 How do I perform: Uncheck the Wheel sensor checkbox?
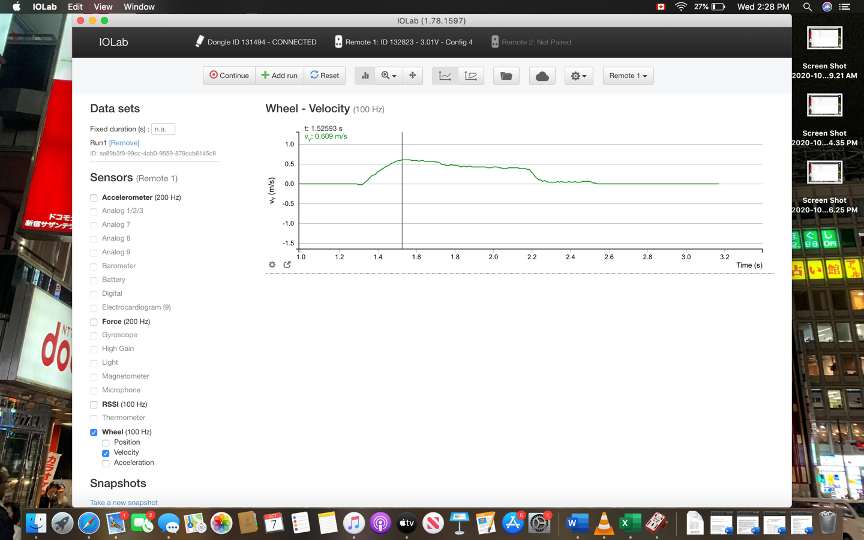click(x=94, y=432)
